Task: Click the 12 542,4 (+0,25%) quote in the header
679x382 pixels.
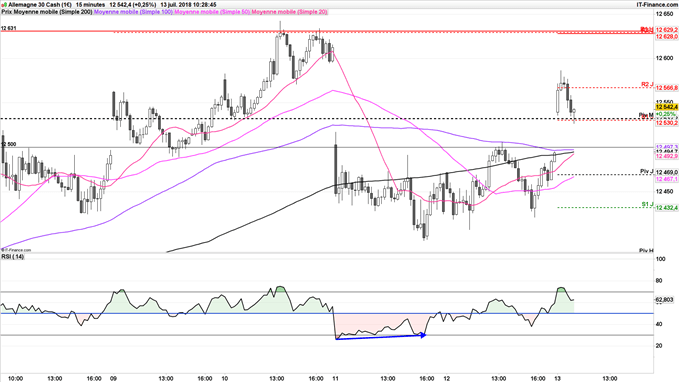Action: [133, 5]
